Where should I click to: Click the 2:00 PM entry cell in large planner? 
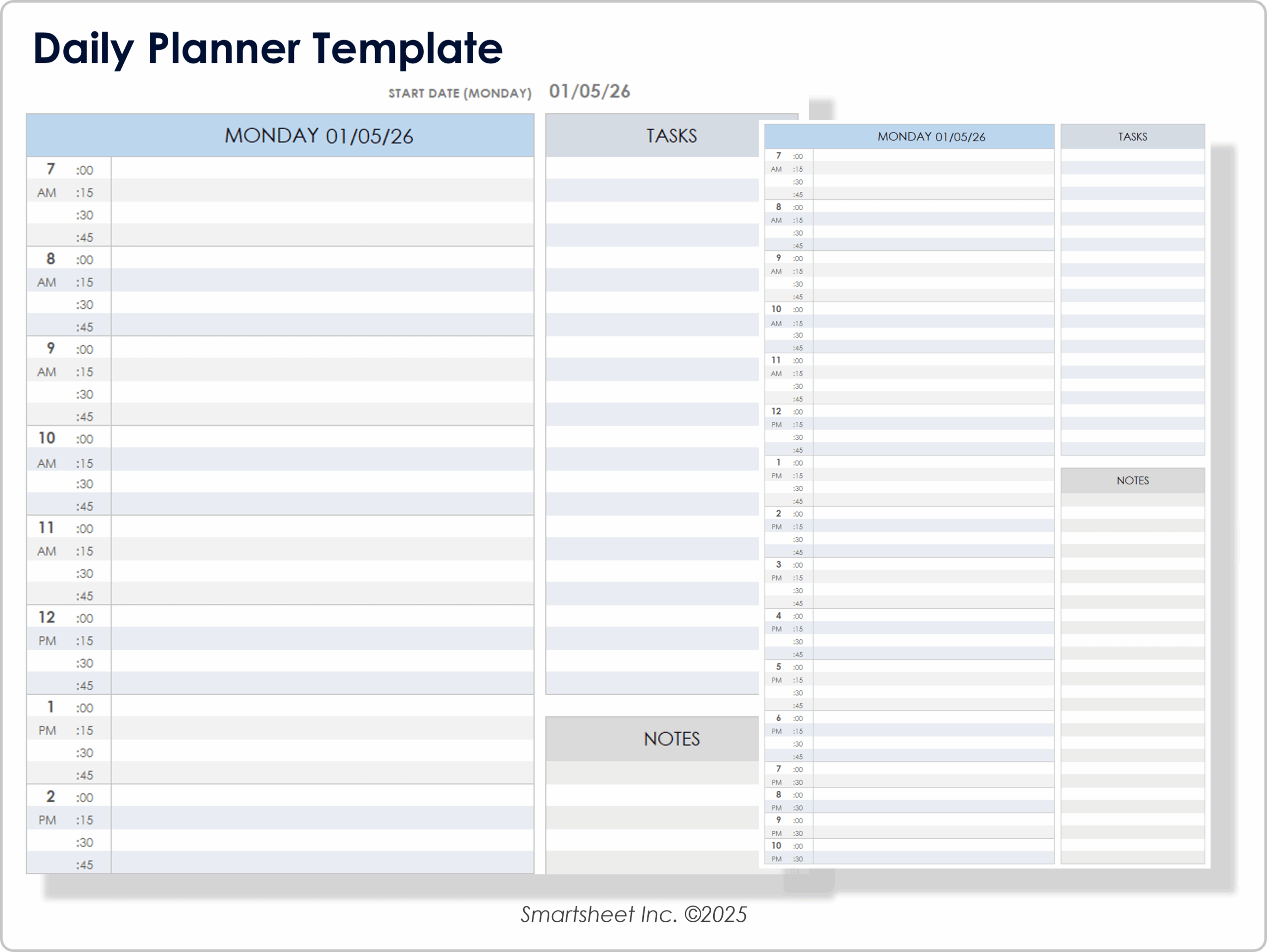[x=322, y=796]
